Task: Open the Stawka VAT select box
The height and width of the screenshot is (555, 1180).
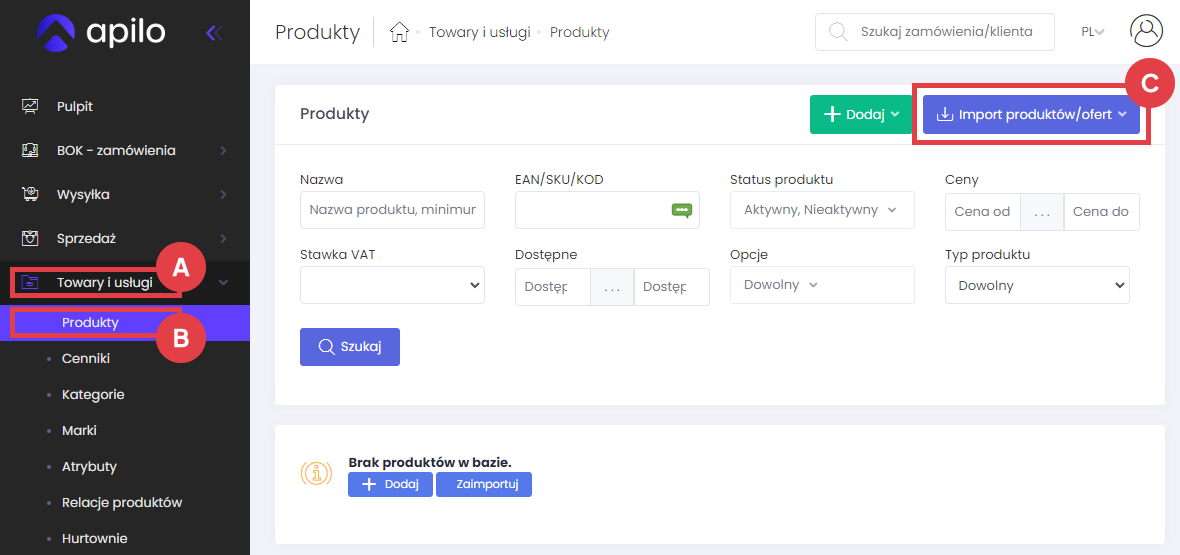Action: coord(392,285)
